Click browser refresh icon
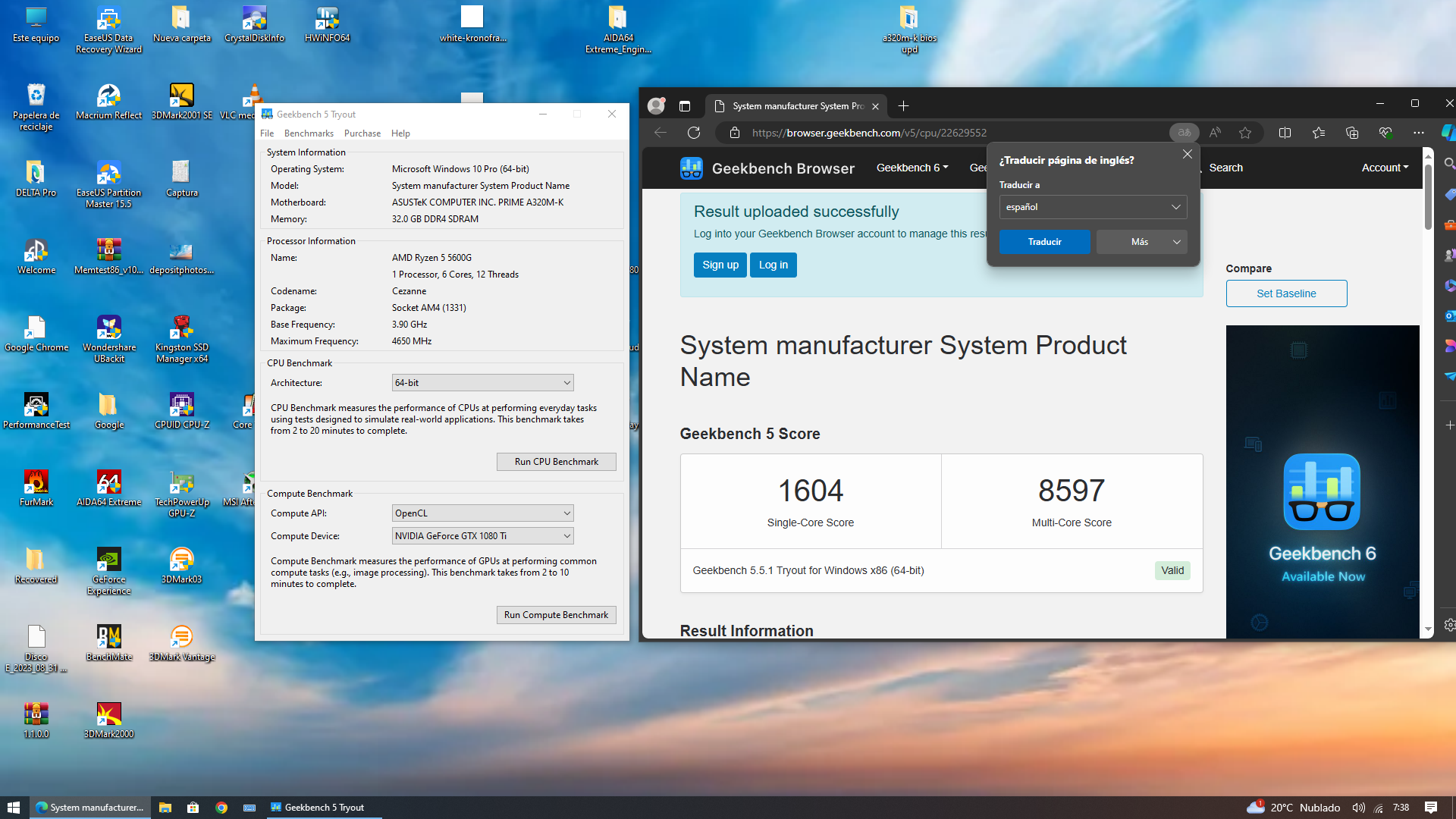 click(693, 133)
